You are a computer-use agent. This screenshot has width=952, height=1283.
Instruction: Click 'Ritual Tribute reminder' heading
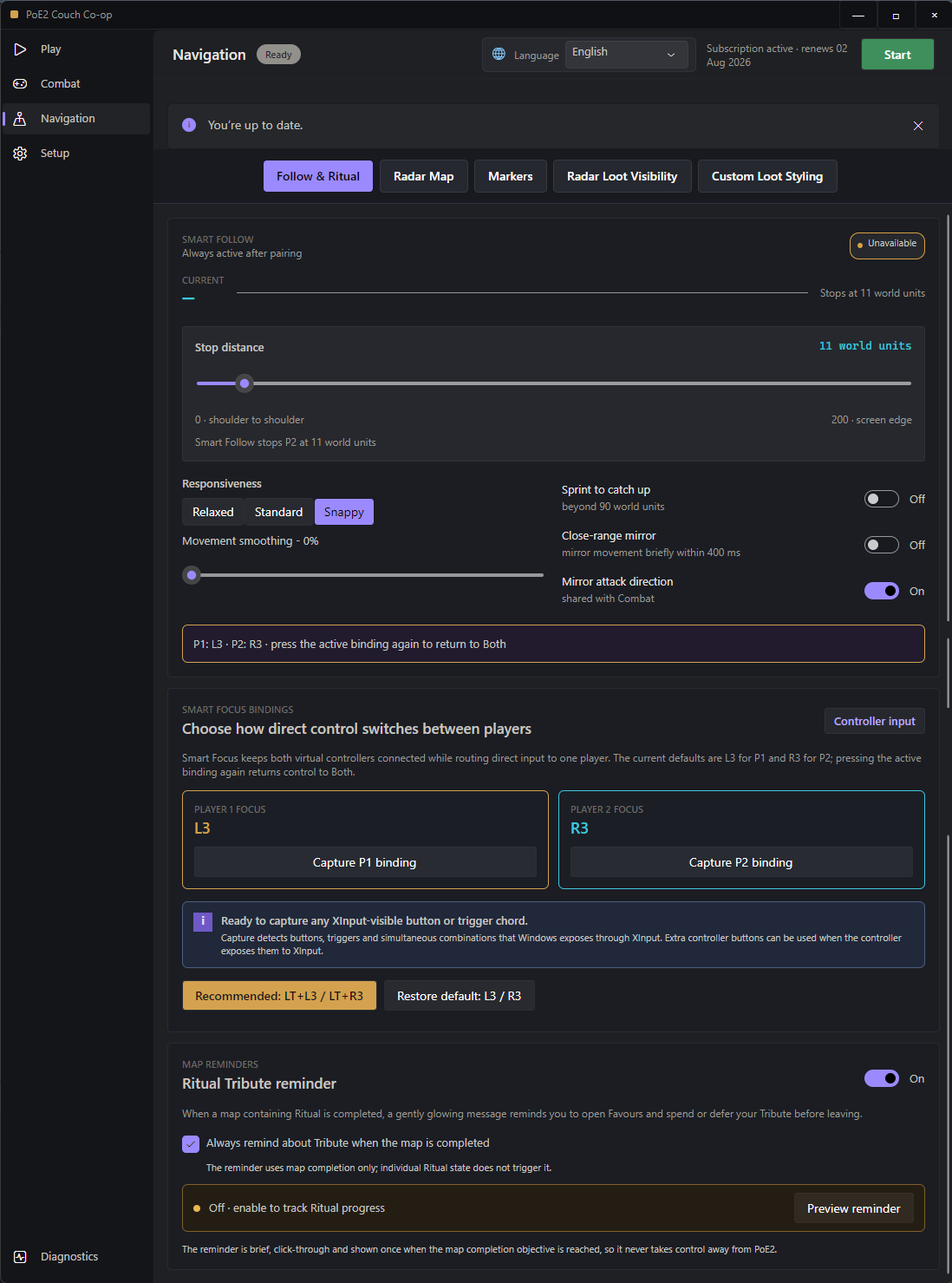pos(259,1083)
